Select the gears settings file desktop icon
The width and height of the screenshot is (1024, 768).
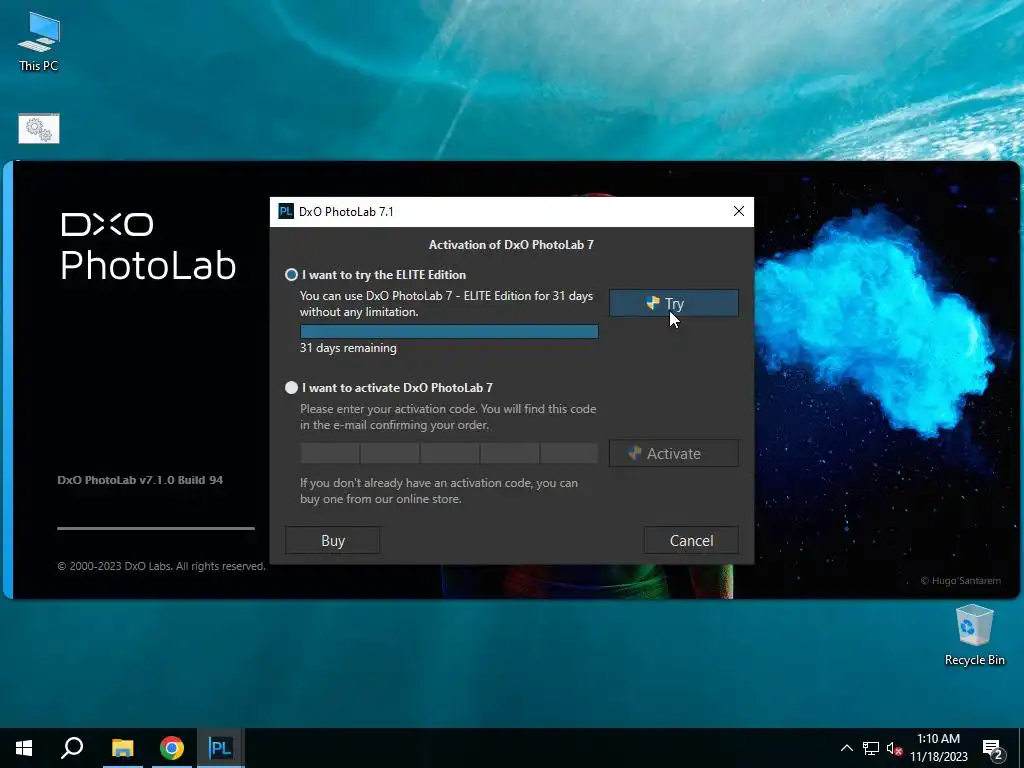pos(39,129)
